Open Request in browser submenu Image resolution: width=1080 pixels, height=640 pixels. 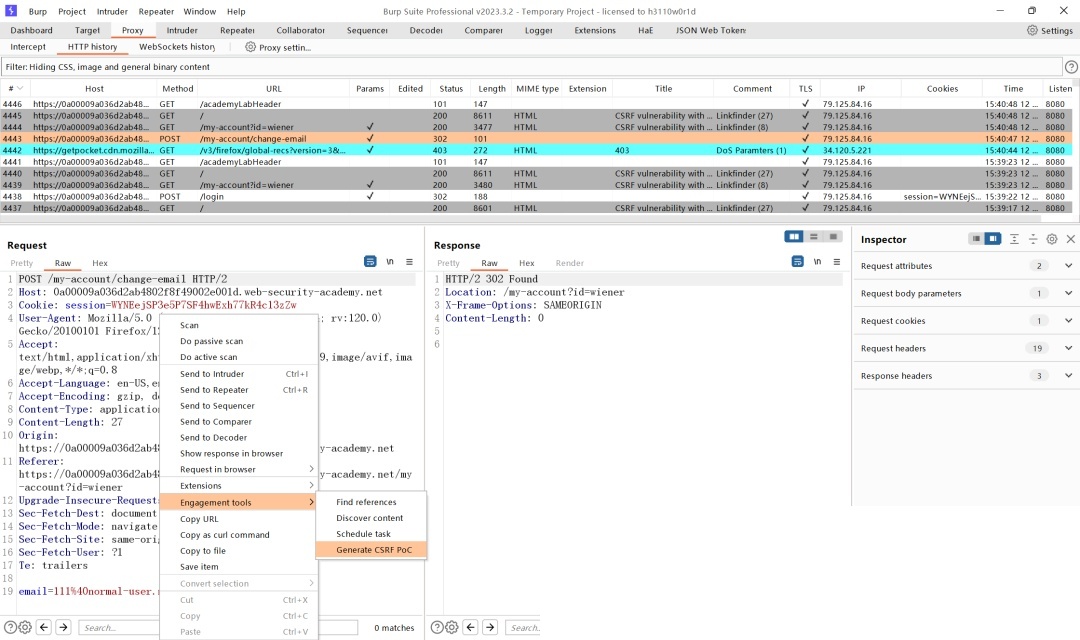click(238, 469)
